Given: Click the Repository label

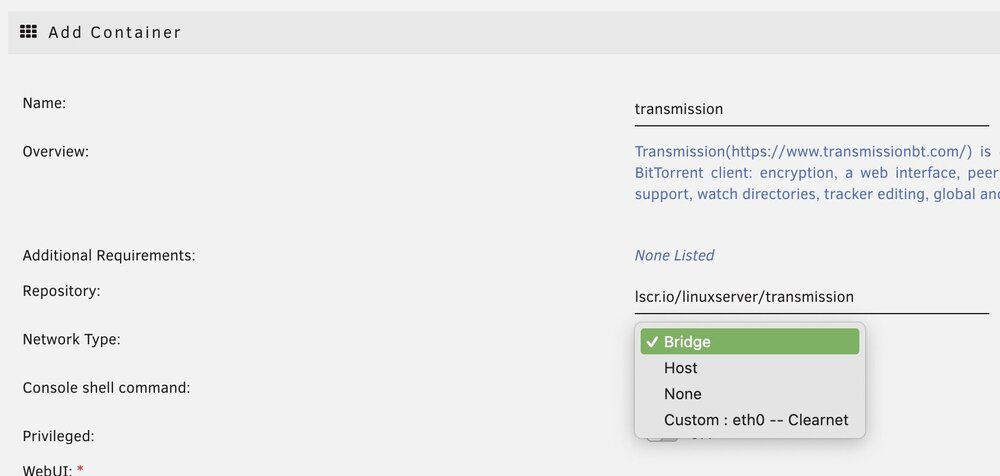Looking at the screenshot, I should (61, 291).
